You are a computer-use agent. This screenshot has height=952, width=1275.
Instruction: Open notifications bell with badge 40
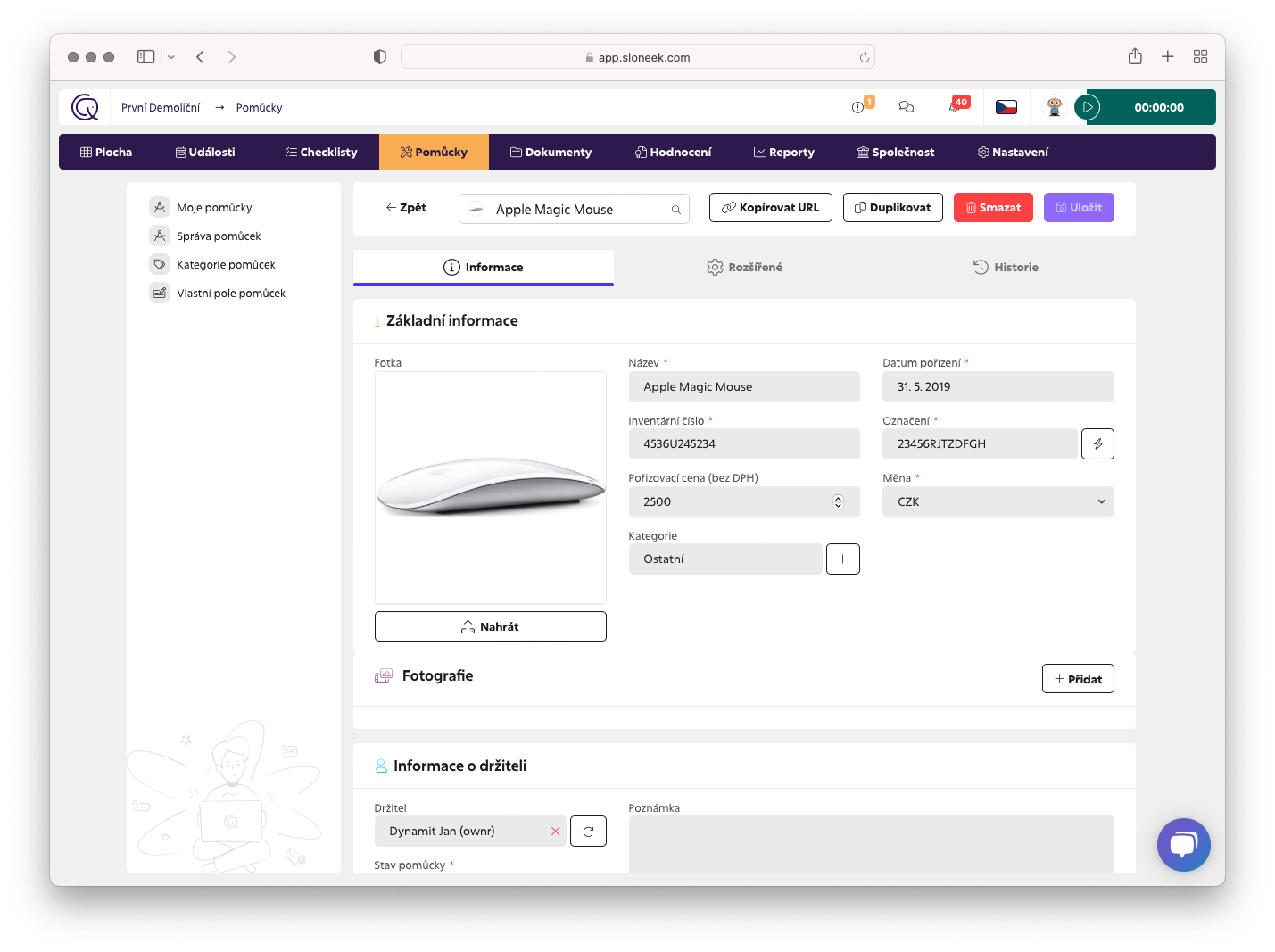click(956, 107)
